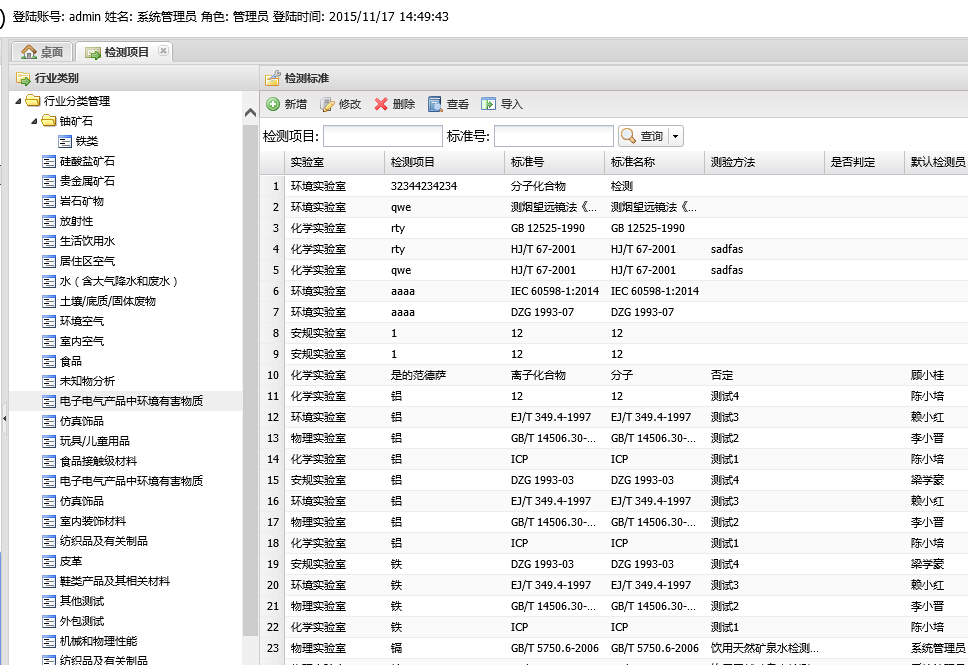Close the 检测项目 tab with its X
The height and width of the screenshot is (665, 968).
[163, 51]
